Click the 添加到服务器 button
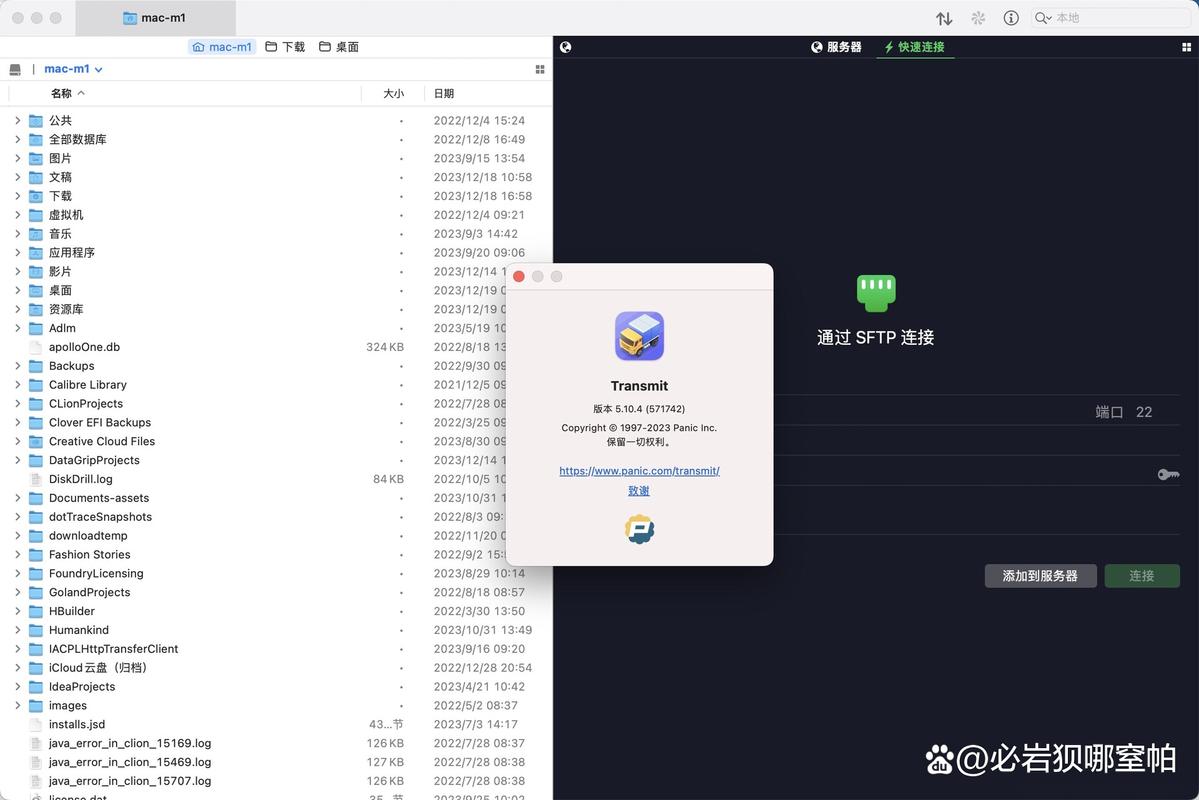This screenshot has height=800, width=1199. pos(1040,576)
